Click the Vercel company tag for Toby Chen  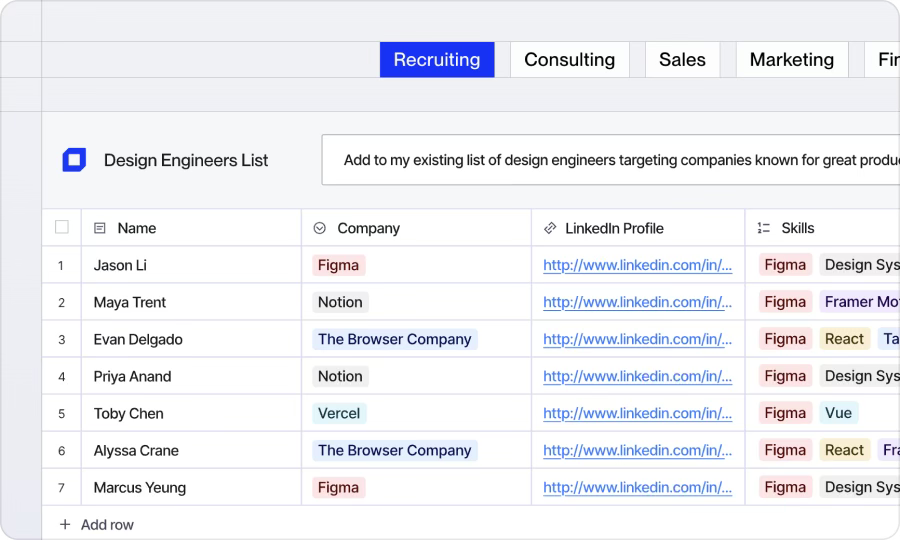[x=339, y=413]
